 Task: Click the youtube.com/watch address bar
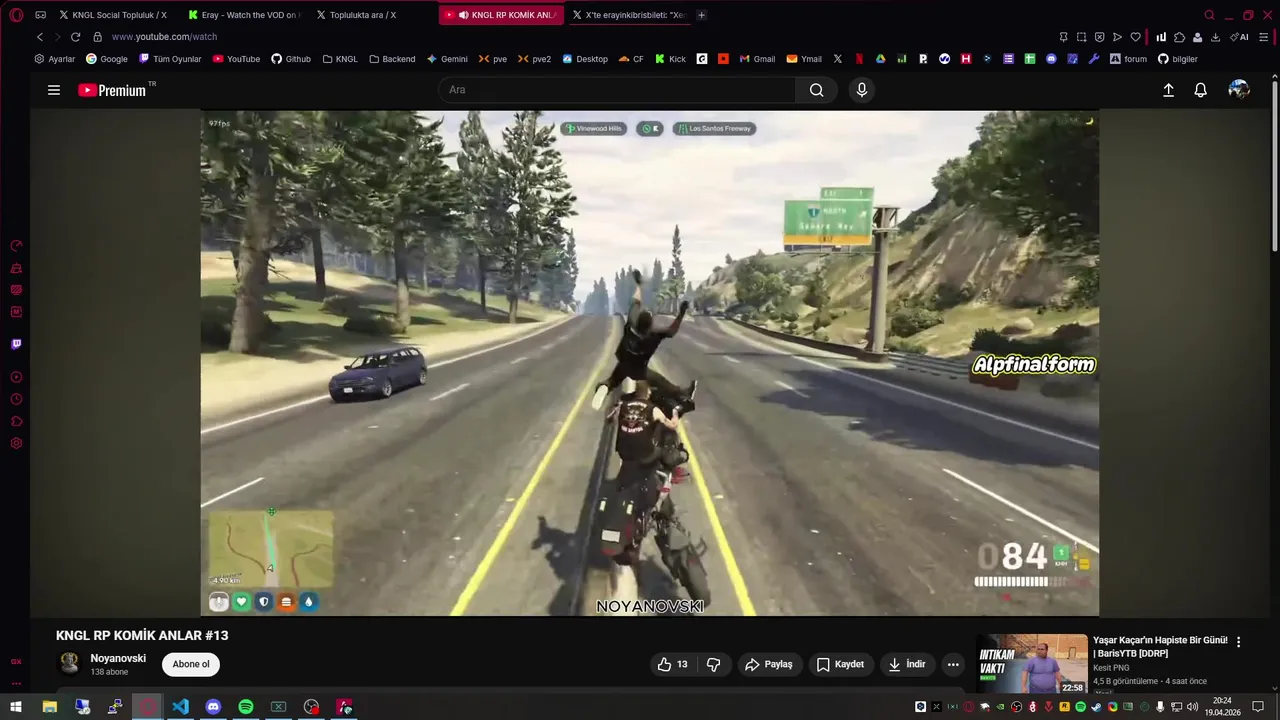point(164,37)
